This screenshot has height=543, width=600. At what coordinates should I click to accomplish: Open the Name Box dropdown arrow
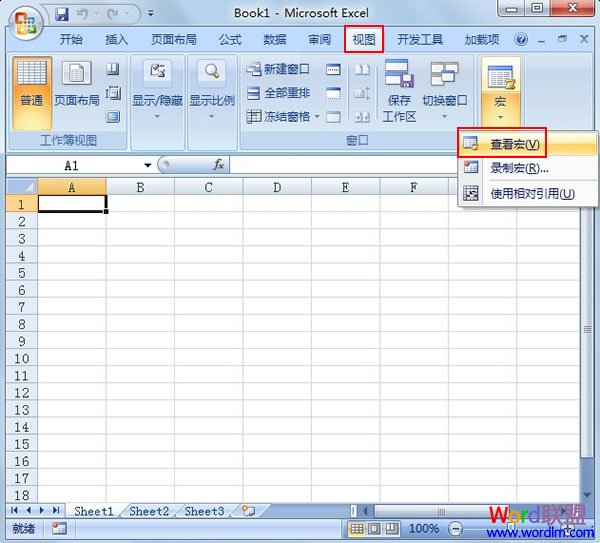tap(148, 166)
